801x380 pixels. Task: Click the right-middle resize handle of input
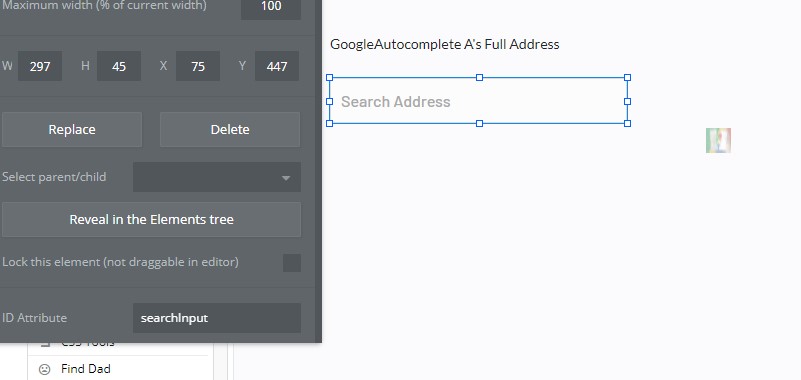[x=627, y=101]
